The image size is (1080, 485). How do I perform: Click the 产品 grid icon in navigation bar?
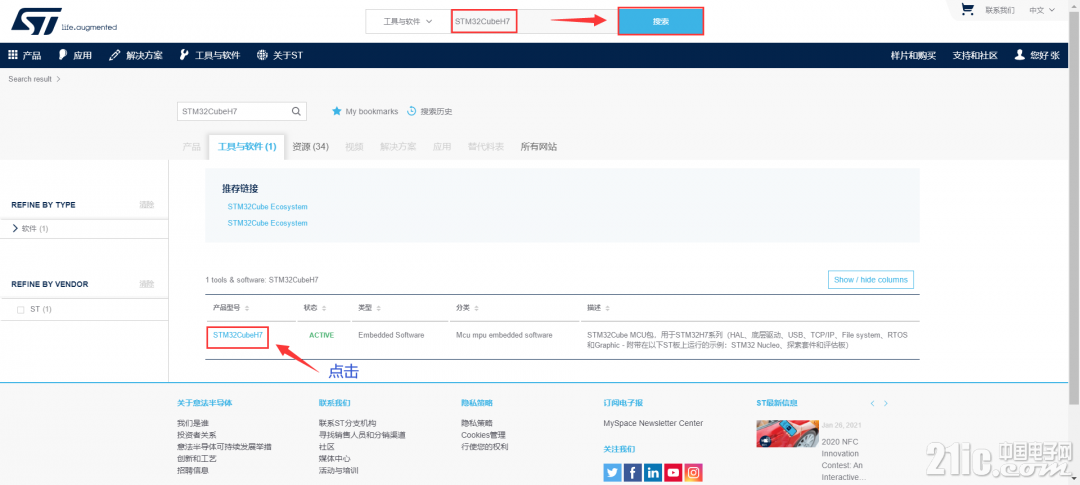click(12, 55)
